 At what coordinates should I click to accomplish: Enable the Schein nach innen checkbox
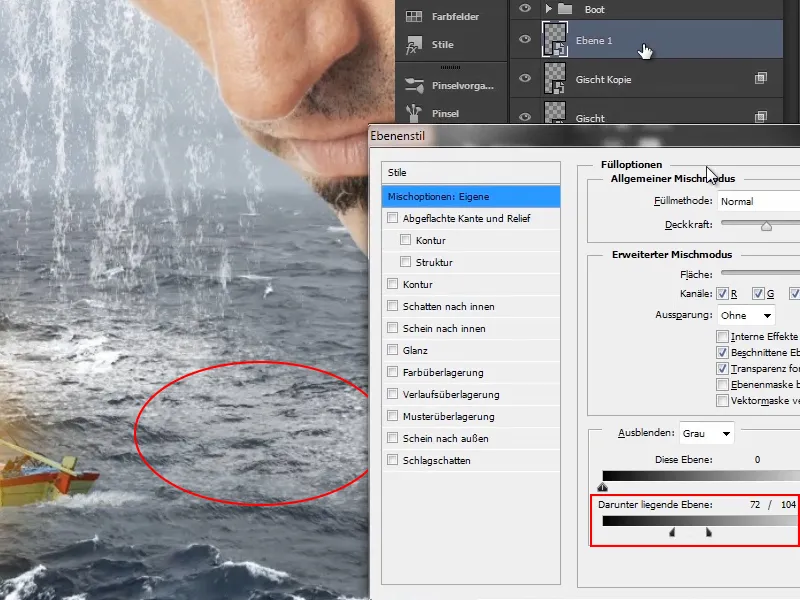click(x=392, y=328)
